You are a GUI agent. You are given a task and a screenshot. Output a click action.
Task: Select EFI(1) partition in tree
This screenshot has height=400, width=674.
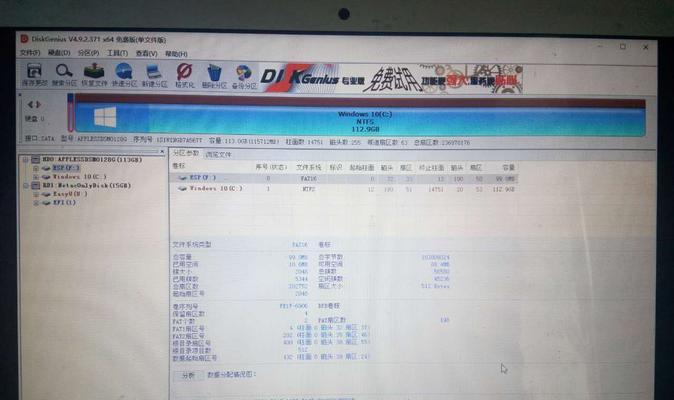pyautogui.click(x=64, y=202)
